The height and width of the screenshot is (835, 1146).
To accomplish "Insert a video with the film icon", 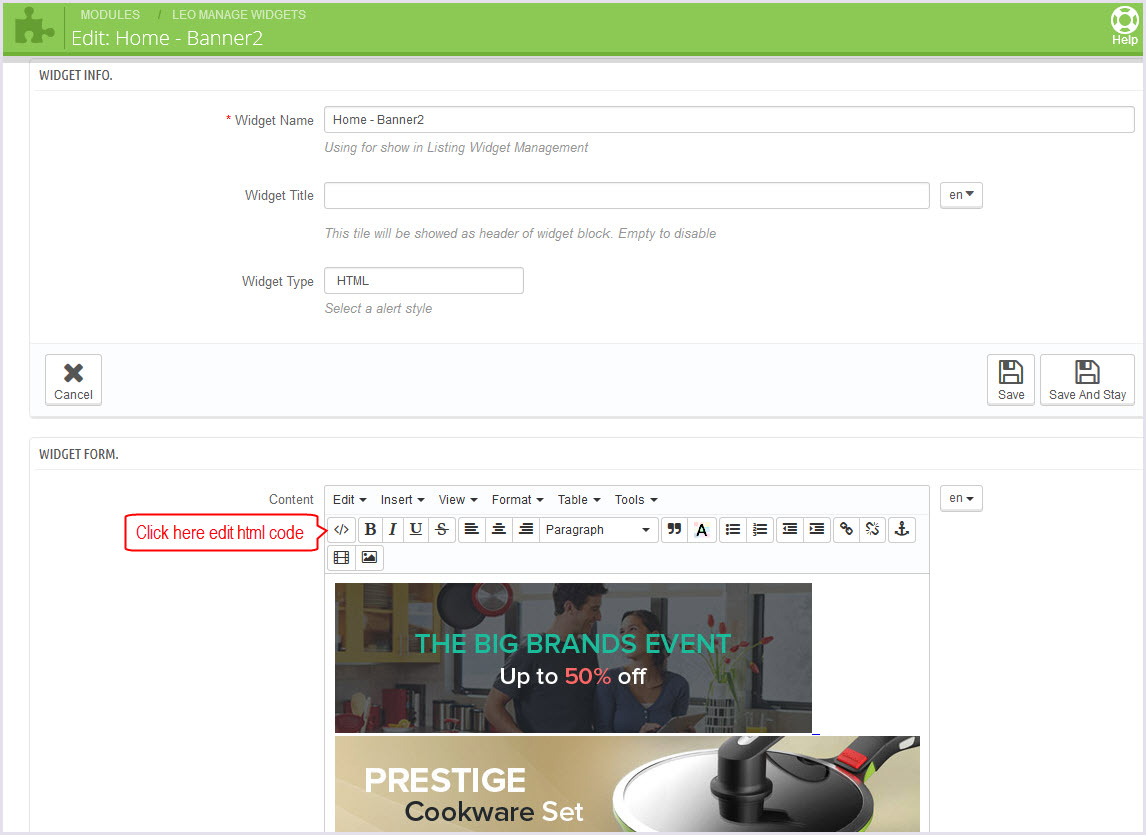I will click(341, 558).
